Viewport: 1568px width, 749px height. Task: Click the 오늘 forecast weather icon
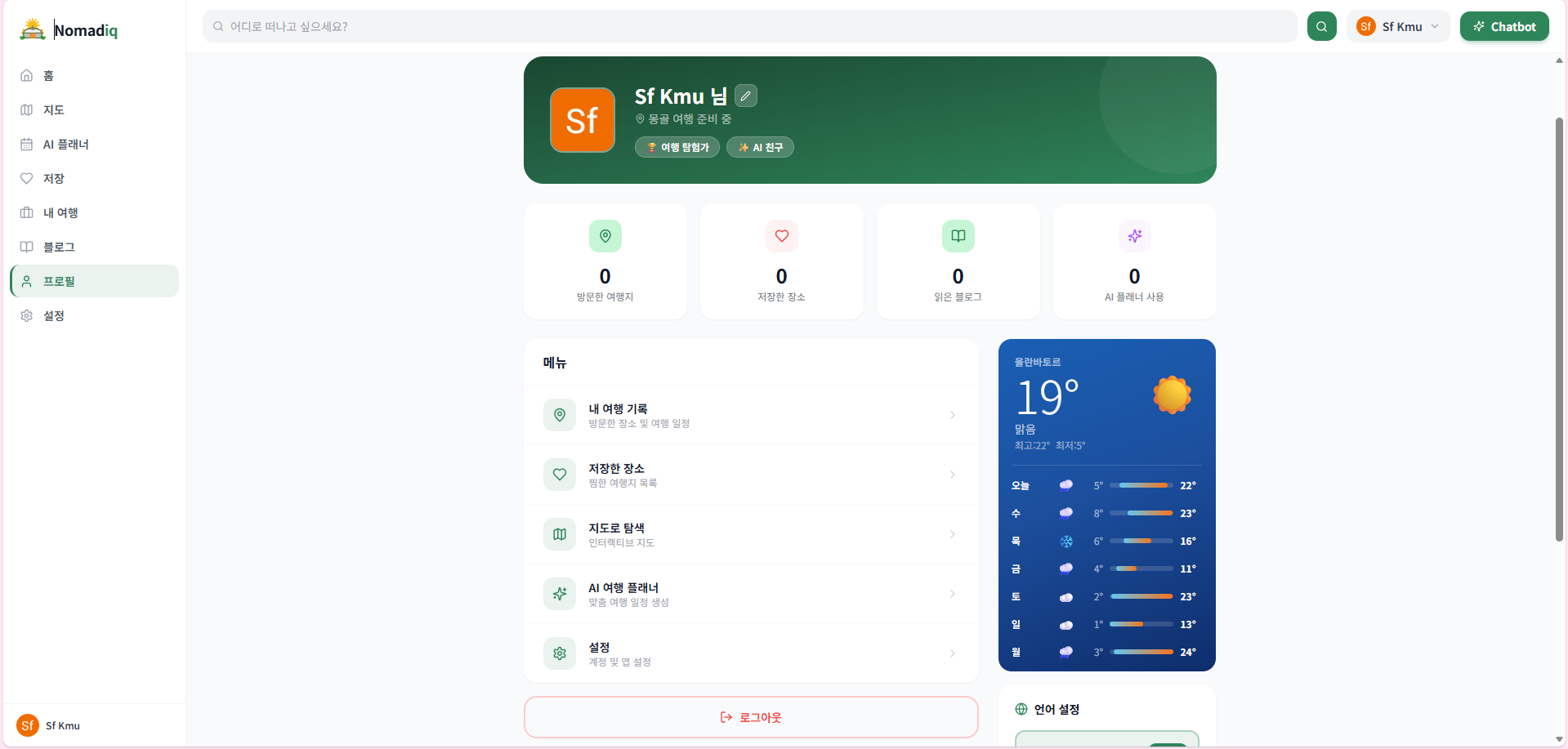1066,485
